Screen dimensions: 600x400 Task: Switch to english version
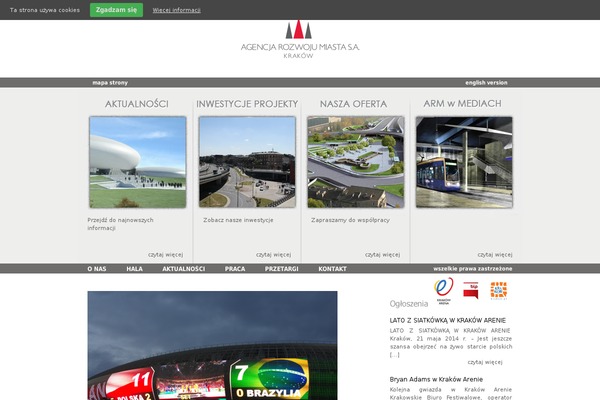click(x=486, y=83)
